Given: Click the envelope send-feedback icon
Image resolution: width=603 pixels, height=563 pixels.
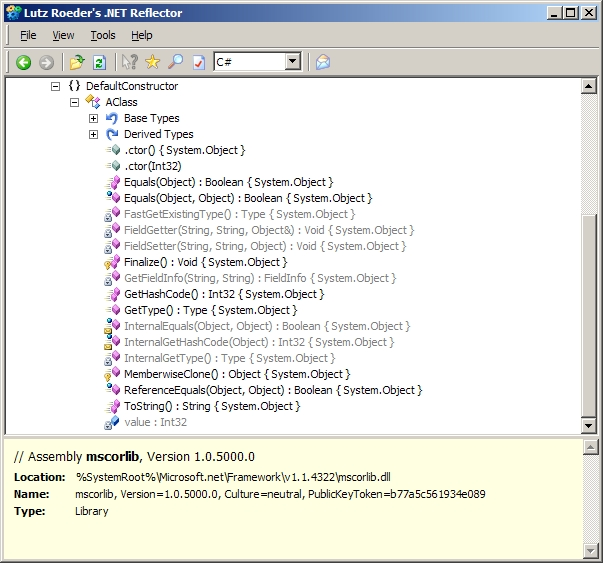Looking at the screenshot, I should [x=323, y=62].
